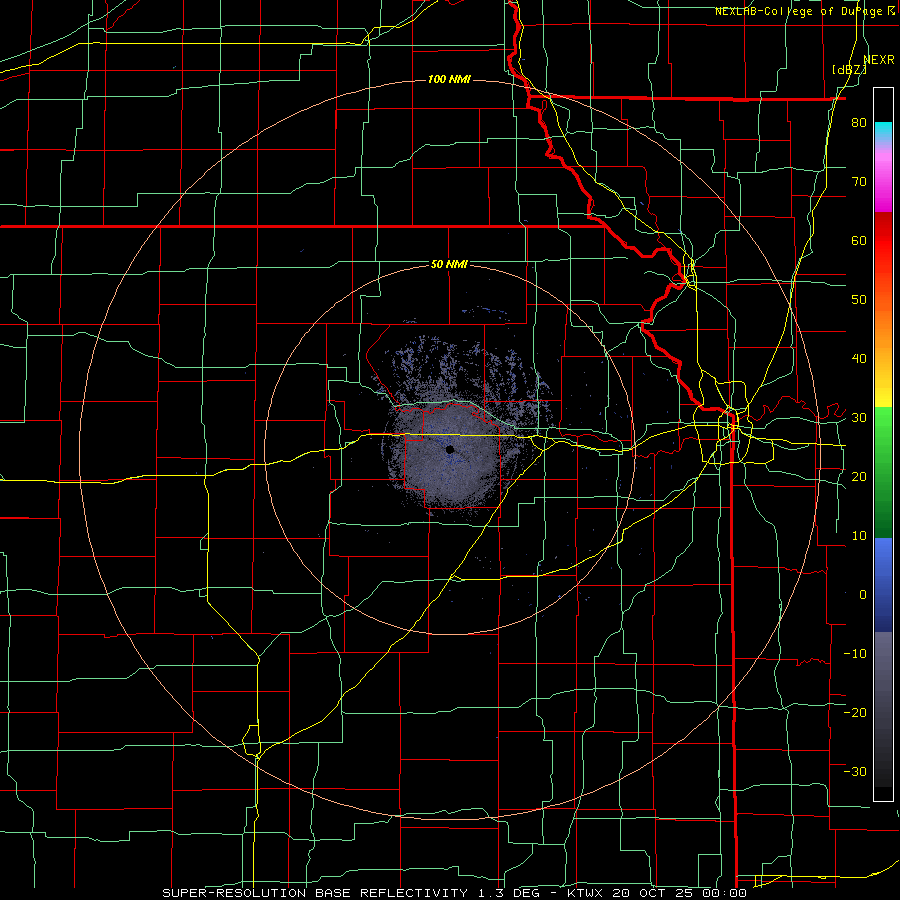900x900 pixels.
Task: Click the "KTWX" station identifier in caption
Action: pos(584,893)
